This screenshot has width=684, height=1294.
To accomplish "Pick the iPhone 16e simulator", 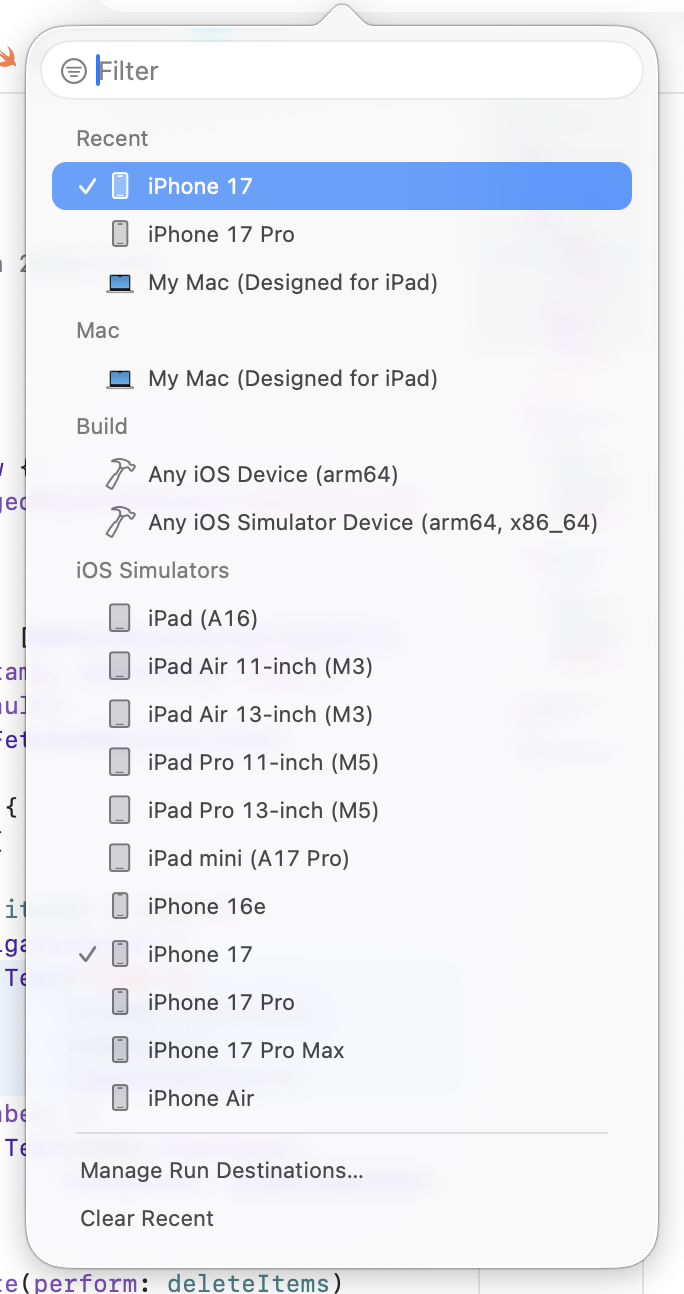I will [206, 907].
